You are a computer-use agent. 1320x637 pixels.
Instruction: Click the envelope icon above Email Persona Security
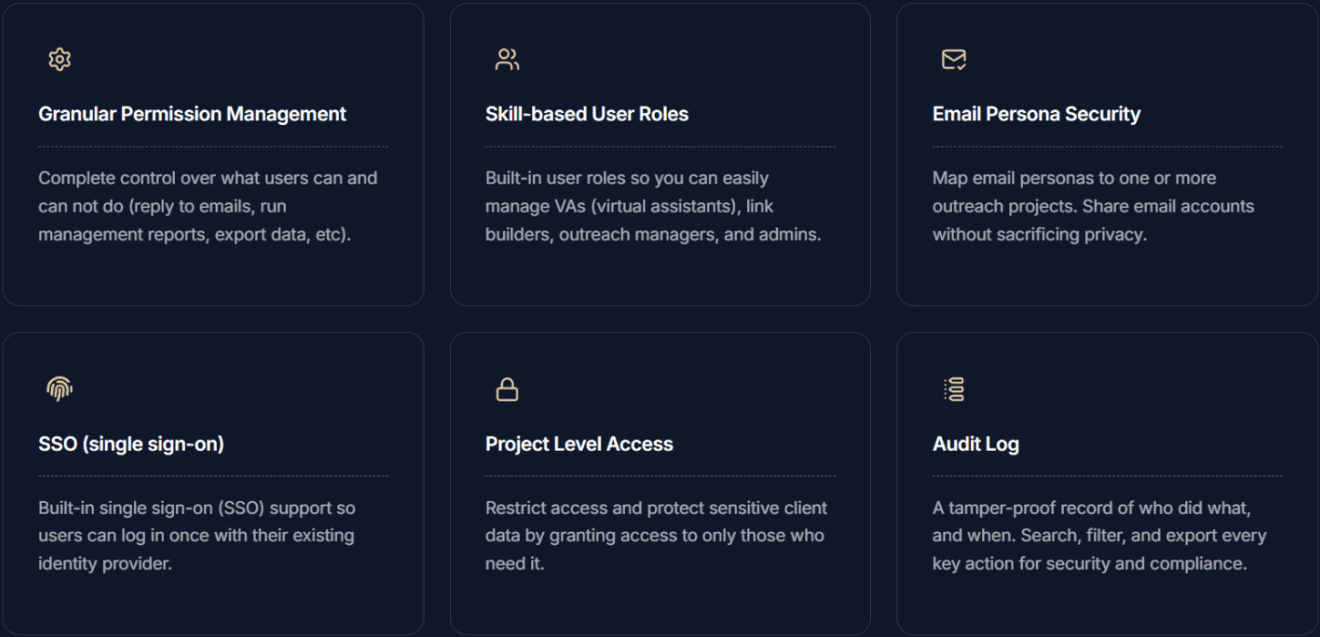click(954, 60)
